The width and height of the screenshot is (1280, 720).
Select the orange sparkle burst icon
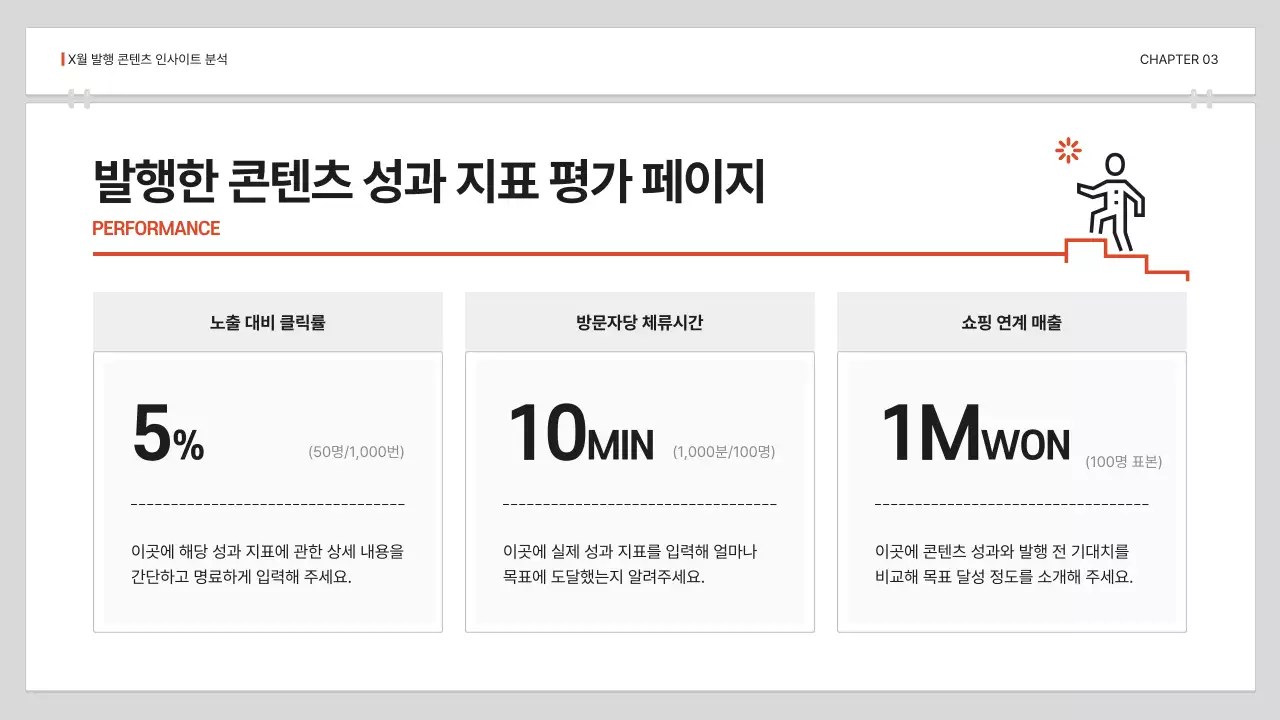tap(1067, 150)
